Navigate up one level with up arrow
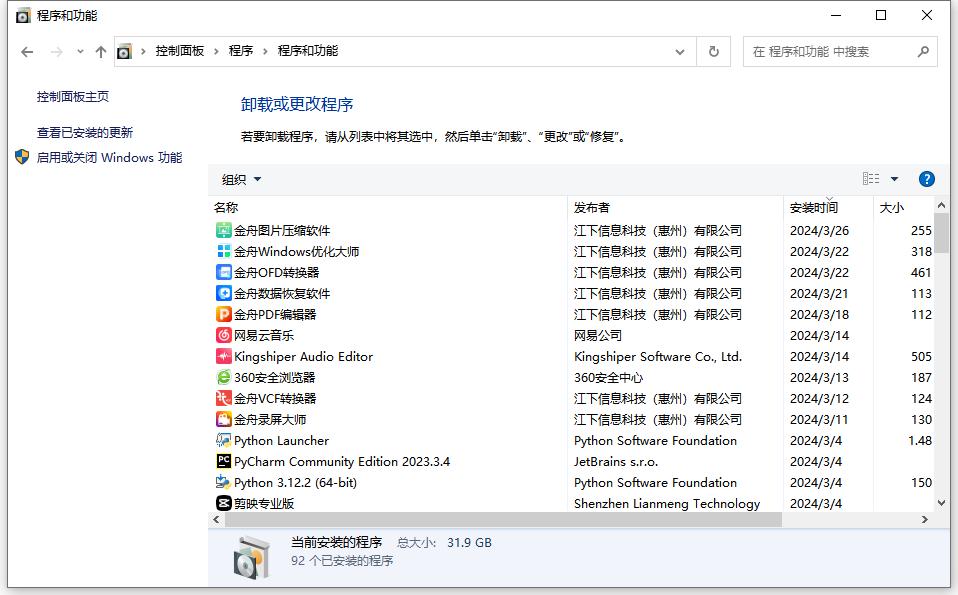 tap(100, 52)
